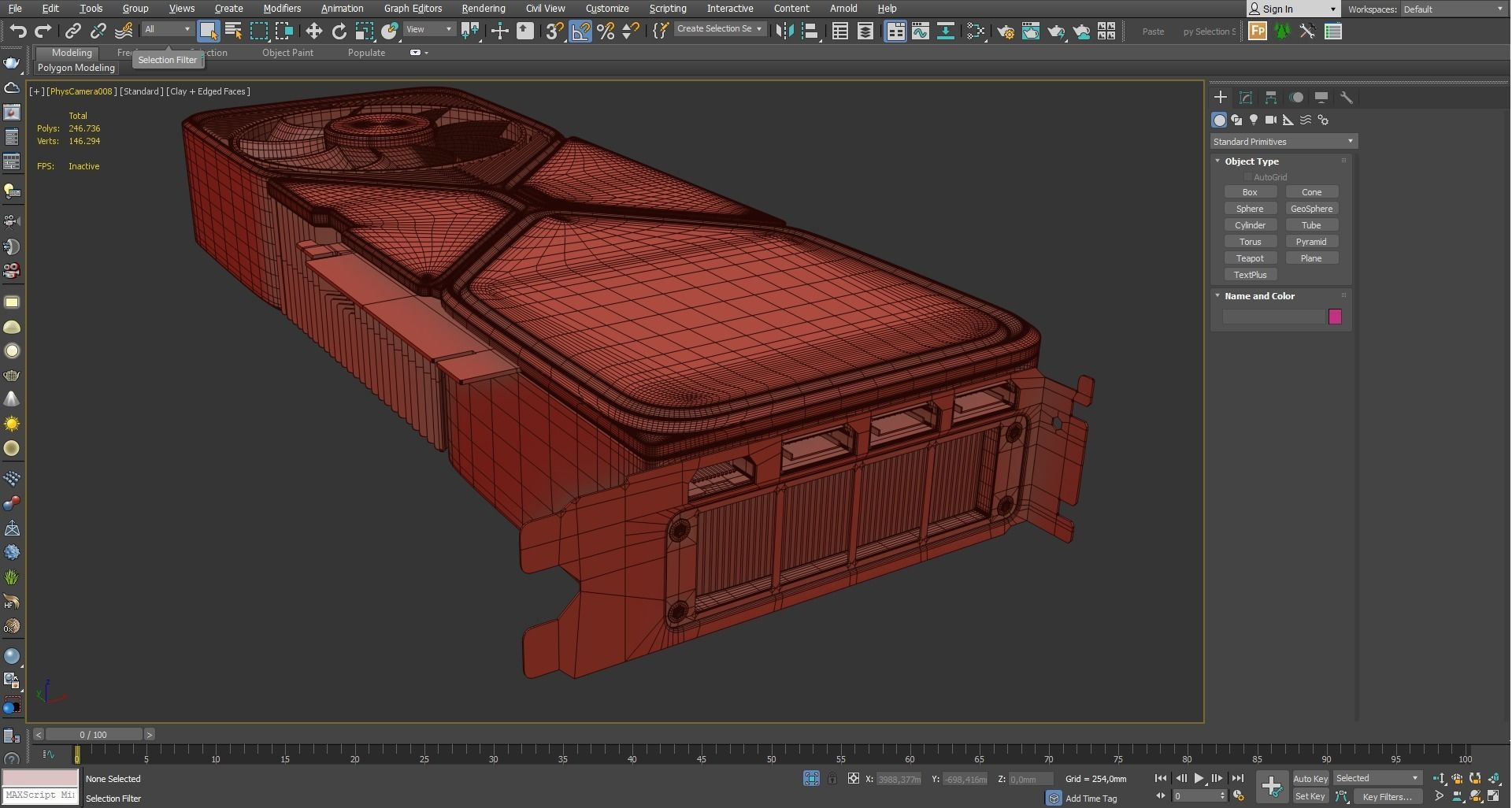Image resolution: width=1512 pixels, height=808 pixels.
Task: Pick the Select and Scale tool
Action: point(365,31)
